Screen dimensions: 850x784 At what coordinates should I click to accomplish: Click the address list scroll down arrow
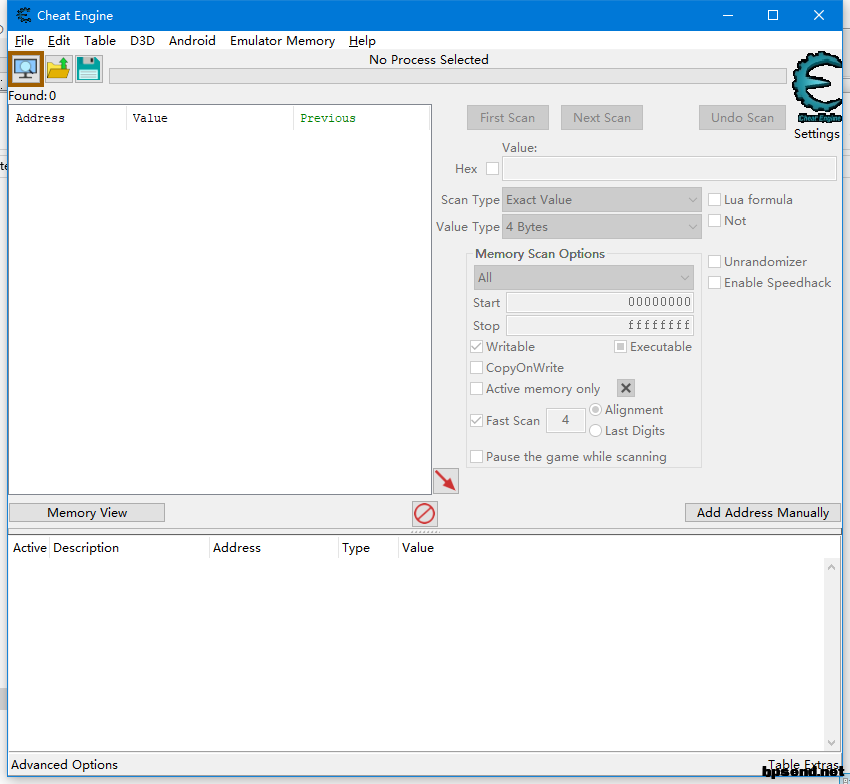[832, 742]
